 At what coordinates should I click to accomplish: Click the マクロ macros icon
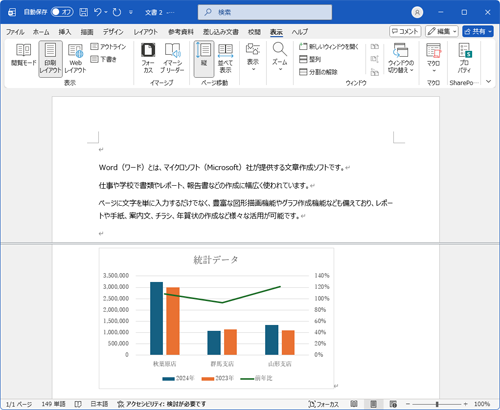click(x=433, y=51)
